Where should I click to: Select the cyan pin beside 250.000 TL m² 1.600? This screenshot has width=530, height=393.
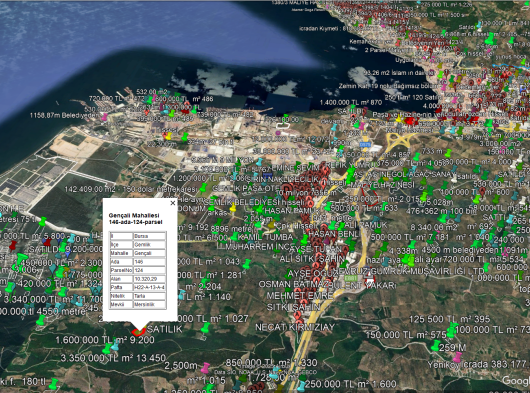(x=302, y=386)
